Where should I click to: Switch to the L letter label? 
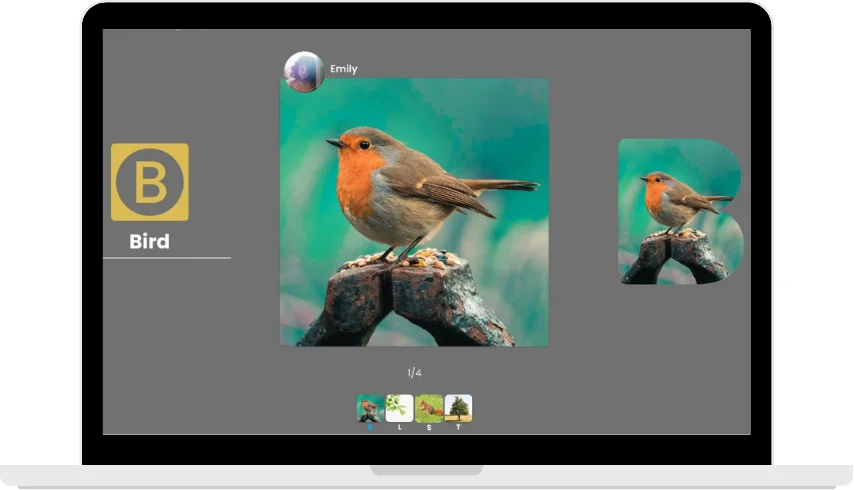[399, 427]
